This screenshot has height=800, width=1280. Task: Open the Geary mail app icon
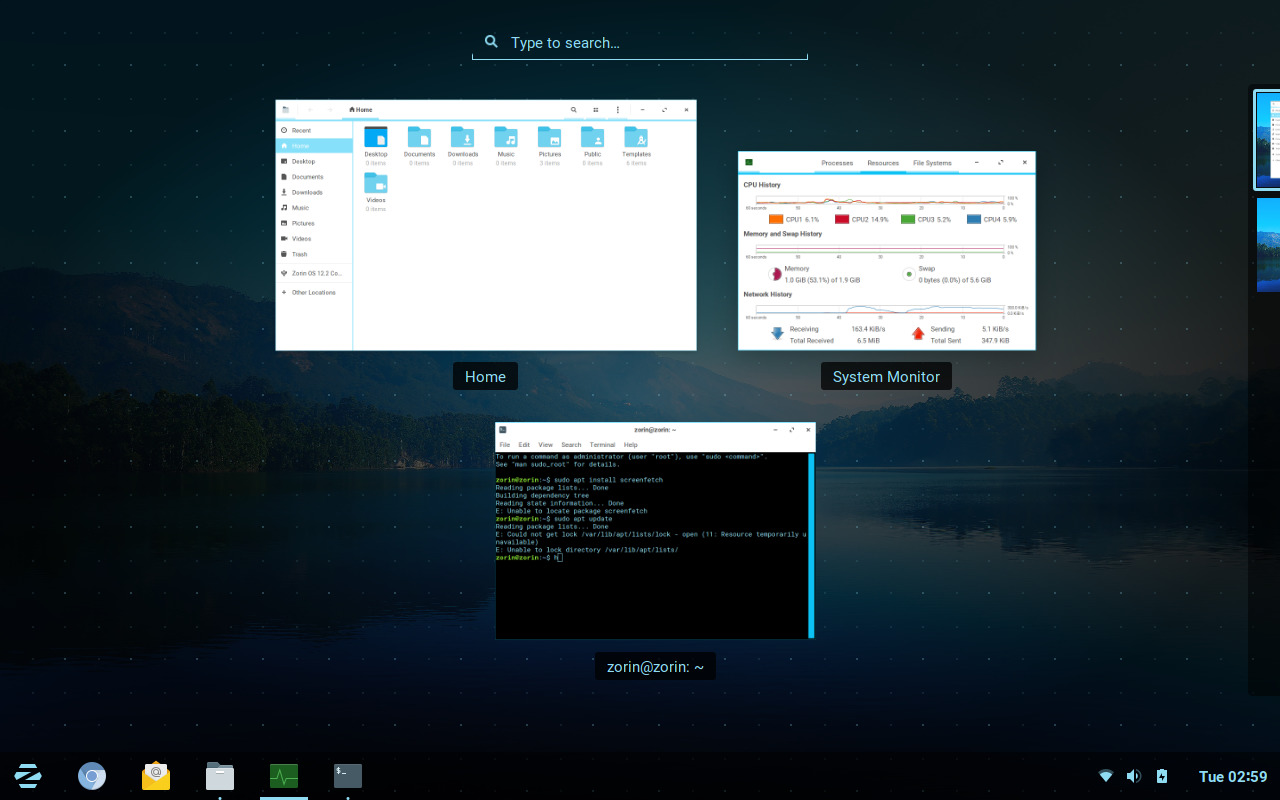(x=156, y=775)
